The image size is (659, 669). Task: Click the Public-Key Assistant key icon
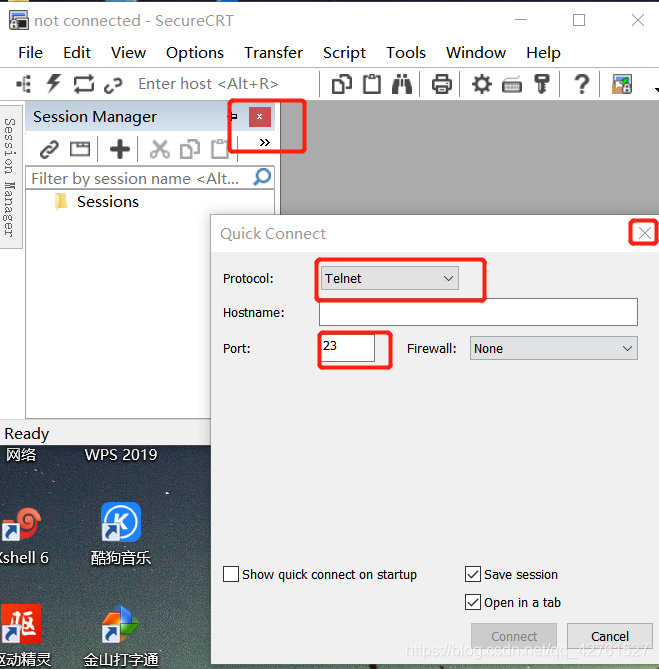[x=542, y=84]
